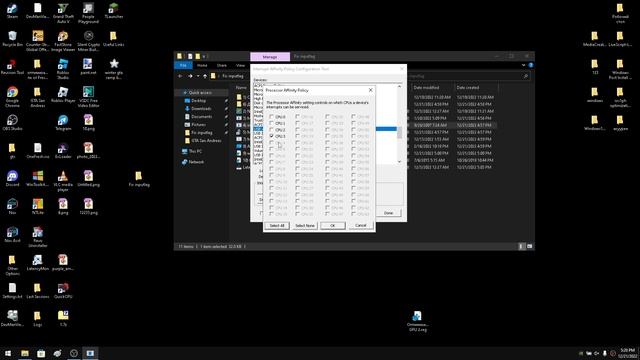
Task: Expand the Explorer ribbon chevron
Action: tap(523, 65)
